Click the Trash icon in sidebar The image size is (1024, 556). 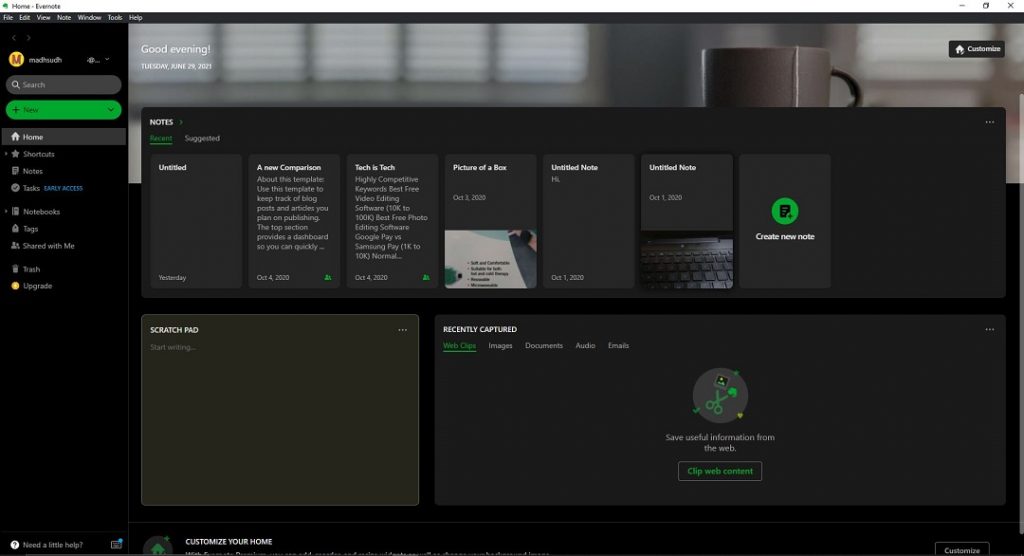(16, 269)
